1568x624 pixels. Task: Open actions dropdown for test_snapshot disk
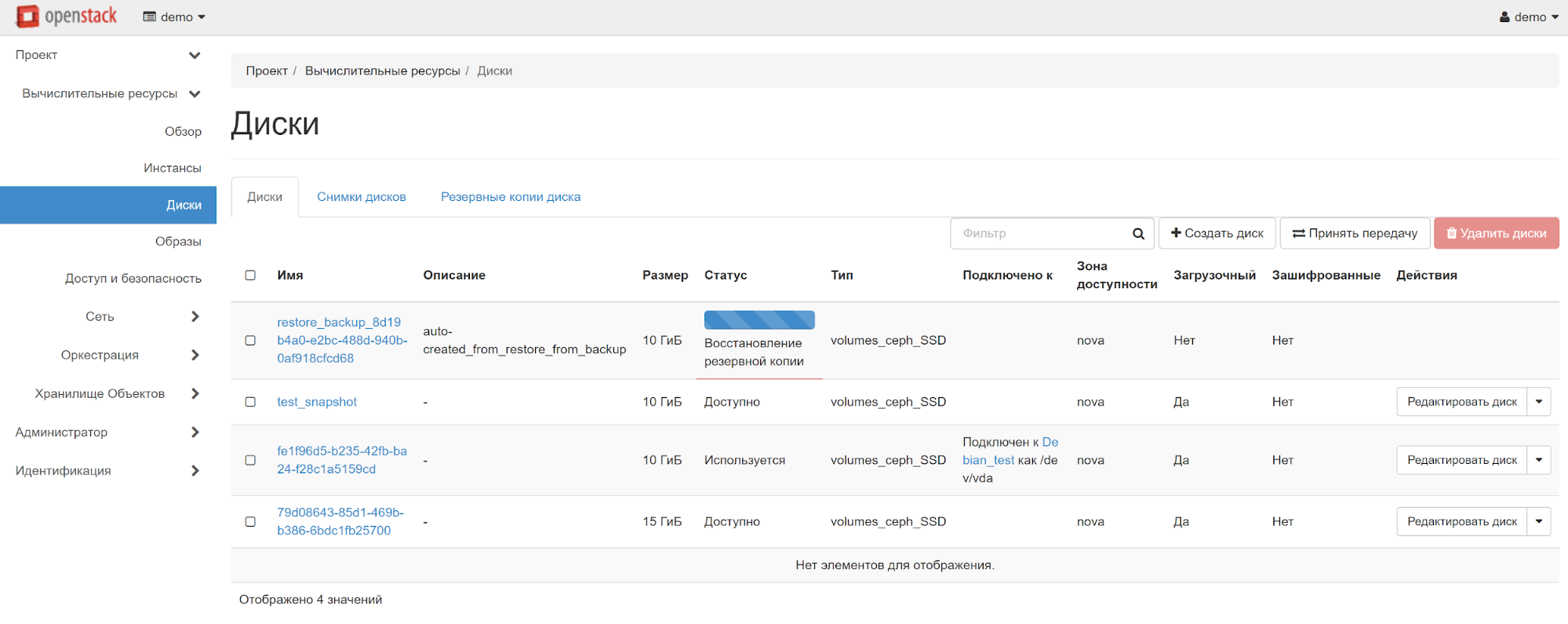click(x=1539, y=402)
